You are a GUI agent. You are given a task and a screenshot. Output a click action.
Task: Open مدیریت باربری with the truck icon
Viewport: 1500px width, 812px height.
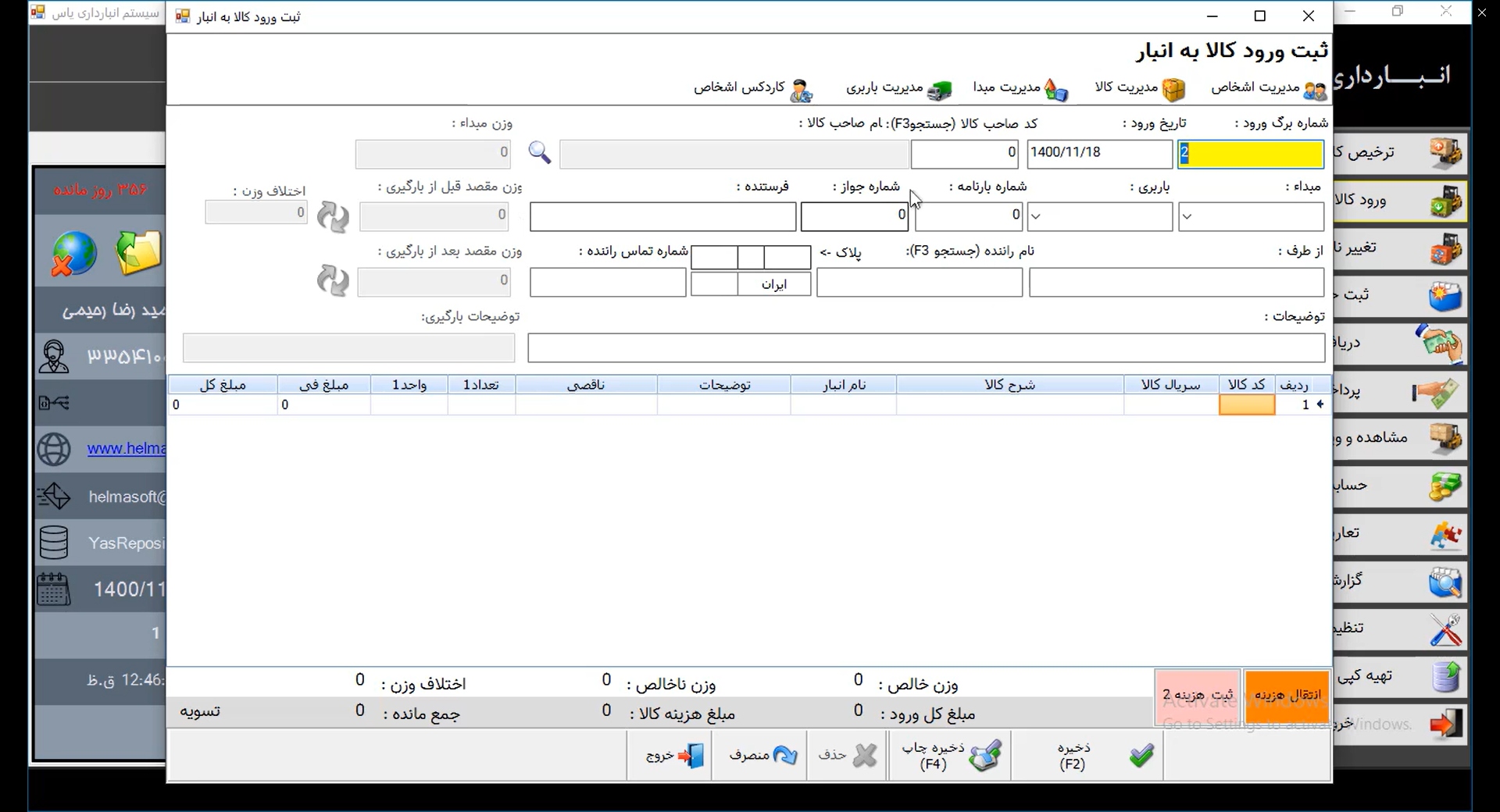point(899,89)
